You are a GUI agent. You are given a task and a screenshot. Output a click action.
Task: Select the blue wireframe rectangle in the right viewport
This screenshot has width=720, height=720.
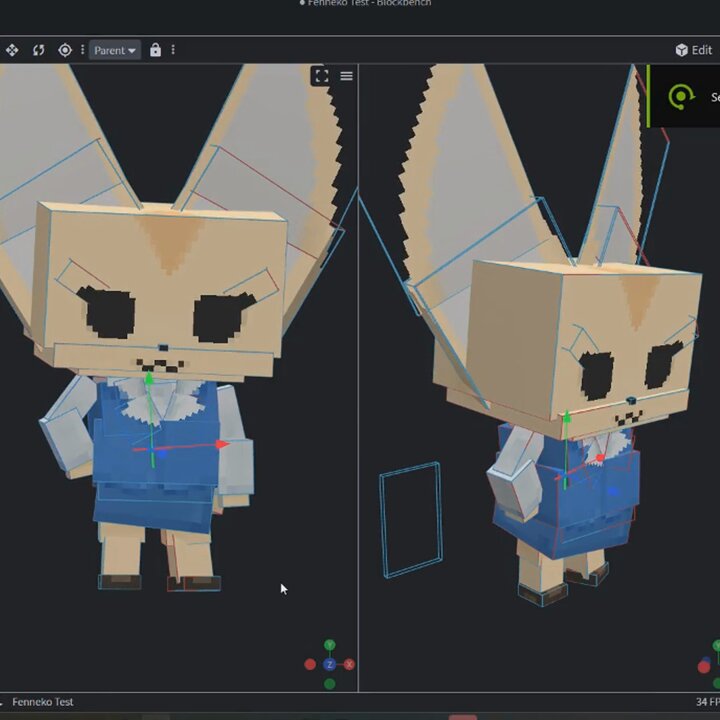click(411, 519)
